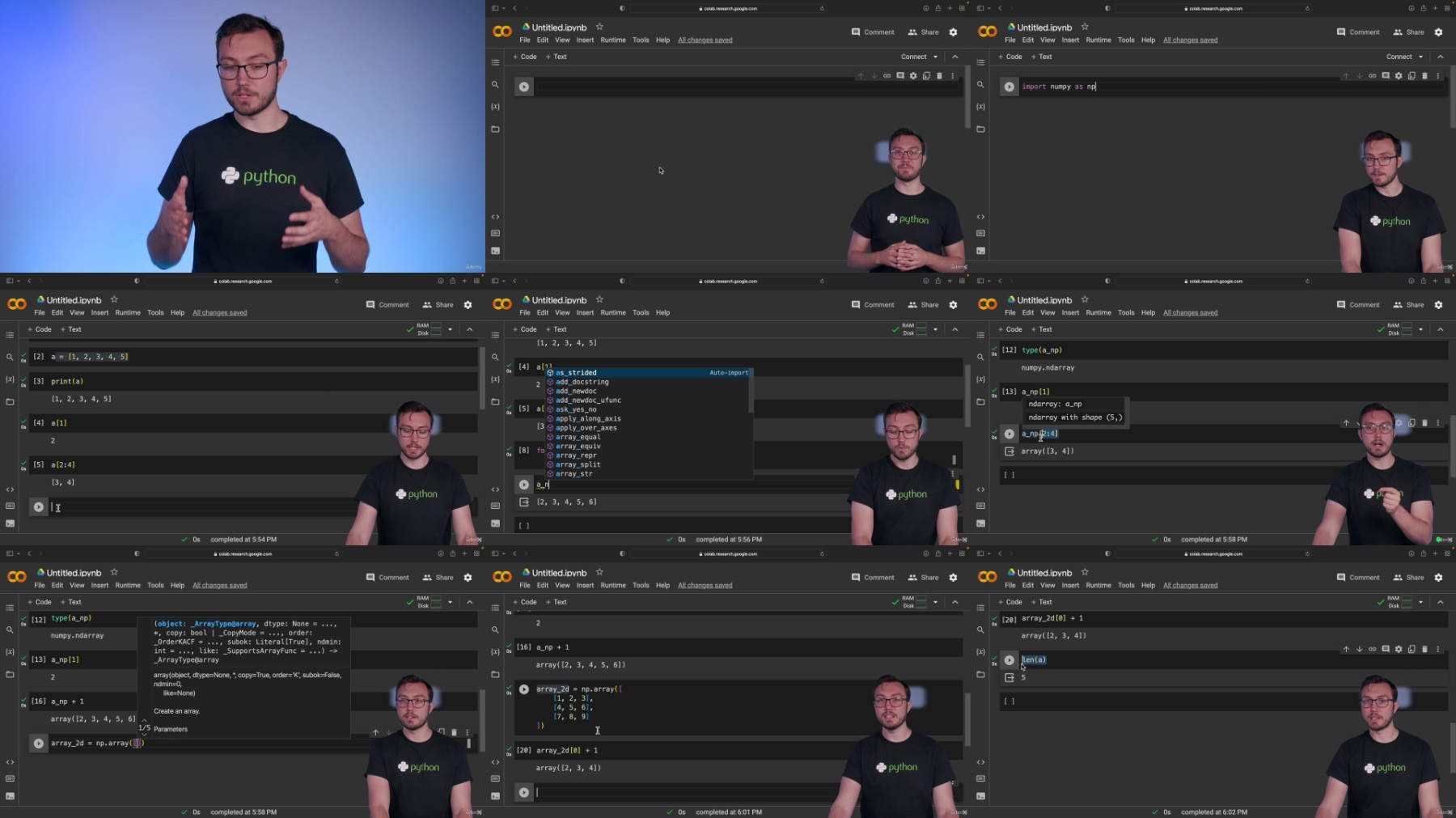
Task: Collapse header chevron in import numpy notebook
Action: click(1440, 57)
